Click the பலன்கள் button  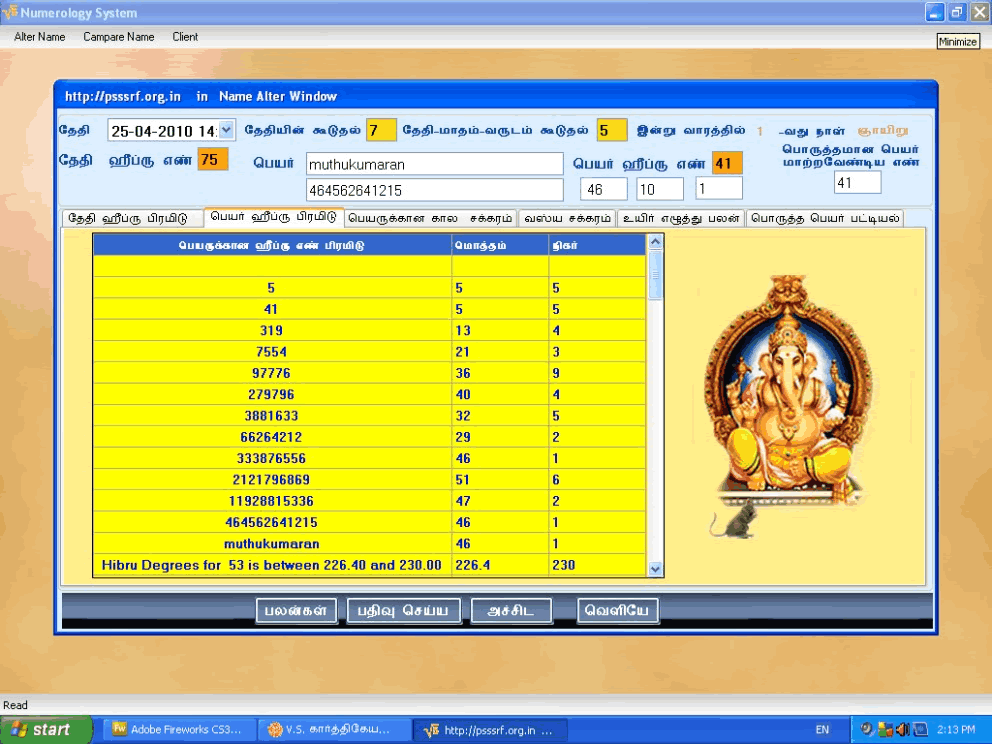point(296,611)
